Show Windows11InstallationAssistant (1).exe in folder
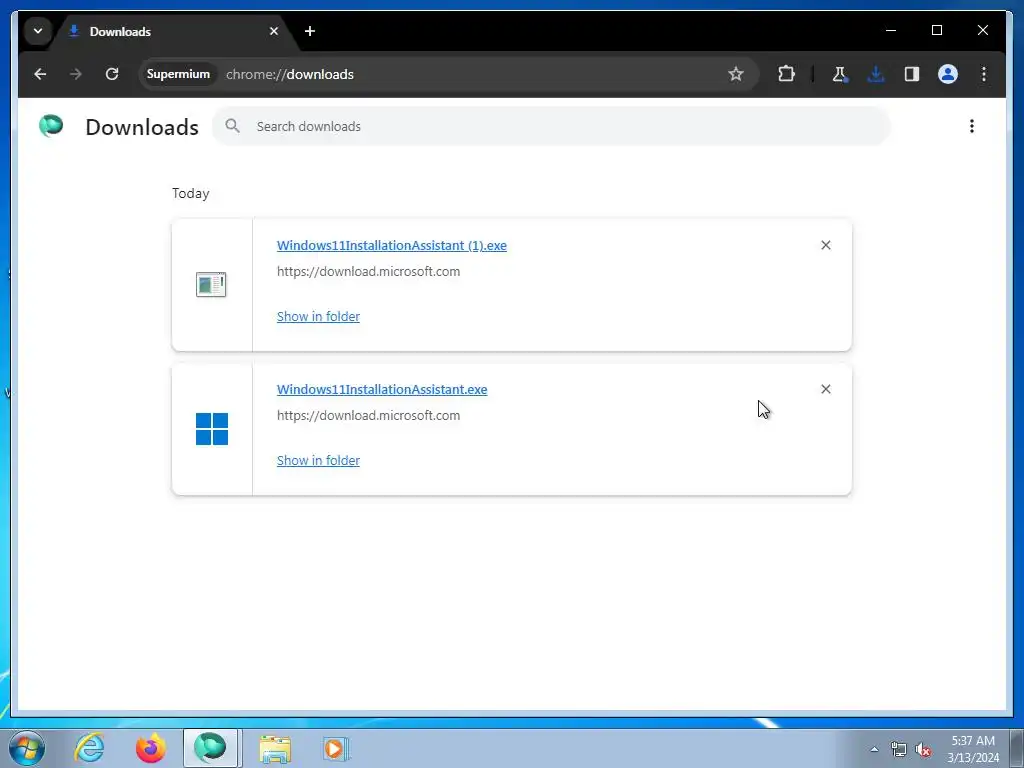1024x768 pixels. click(318, 317)
